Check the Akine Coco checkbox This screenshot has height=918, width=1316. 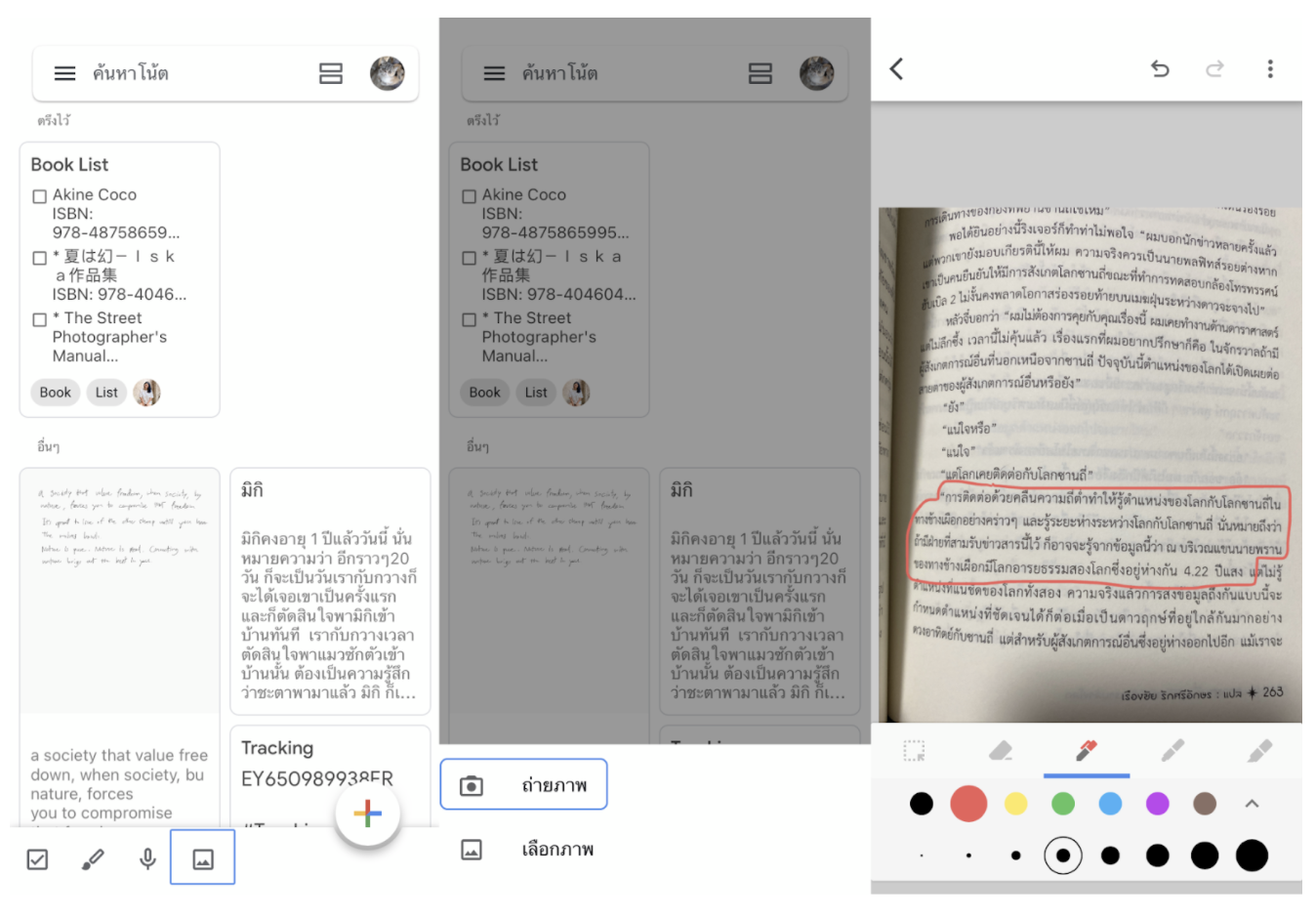pyautogui.click(x=40, y=196)
